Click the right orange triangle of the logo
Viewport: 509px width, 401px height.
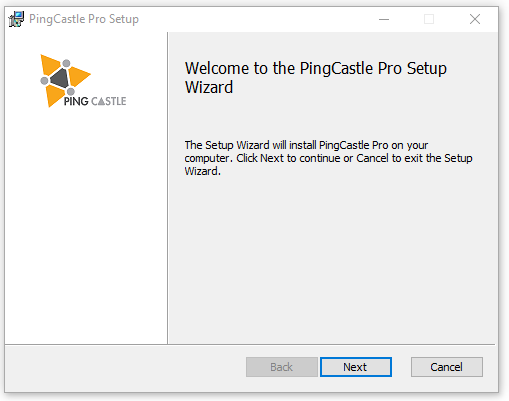tap(78, 76)
